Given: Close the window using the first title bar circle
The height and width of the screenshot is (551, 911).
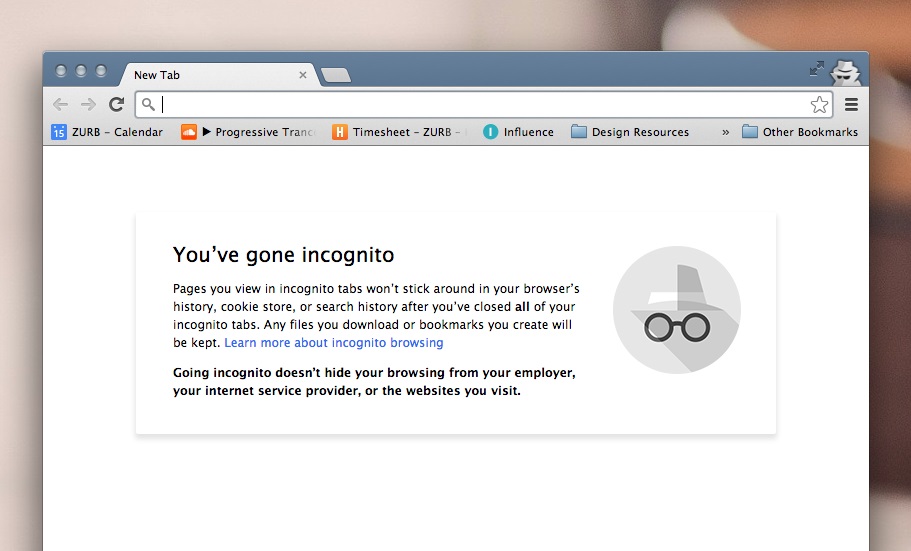Looking at the screenshot, I should [61, 70].
